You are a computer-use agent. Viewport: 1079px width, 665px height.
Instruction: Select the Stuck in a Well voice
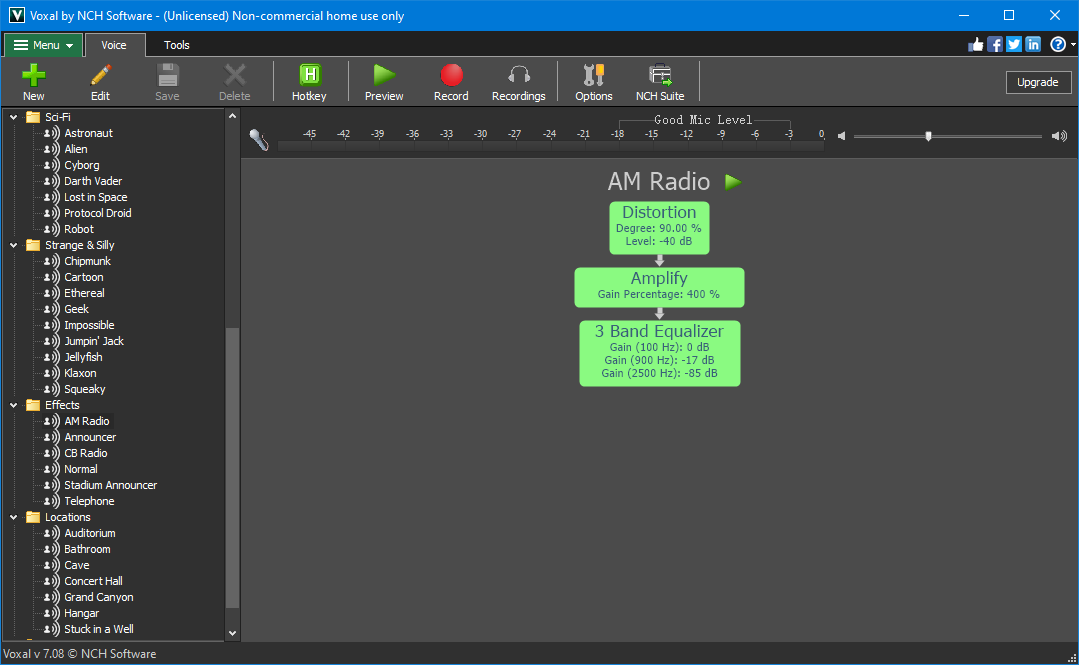[98, 629]
